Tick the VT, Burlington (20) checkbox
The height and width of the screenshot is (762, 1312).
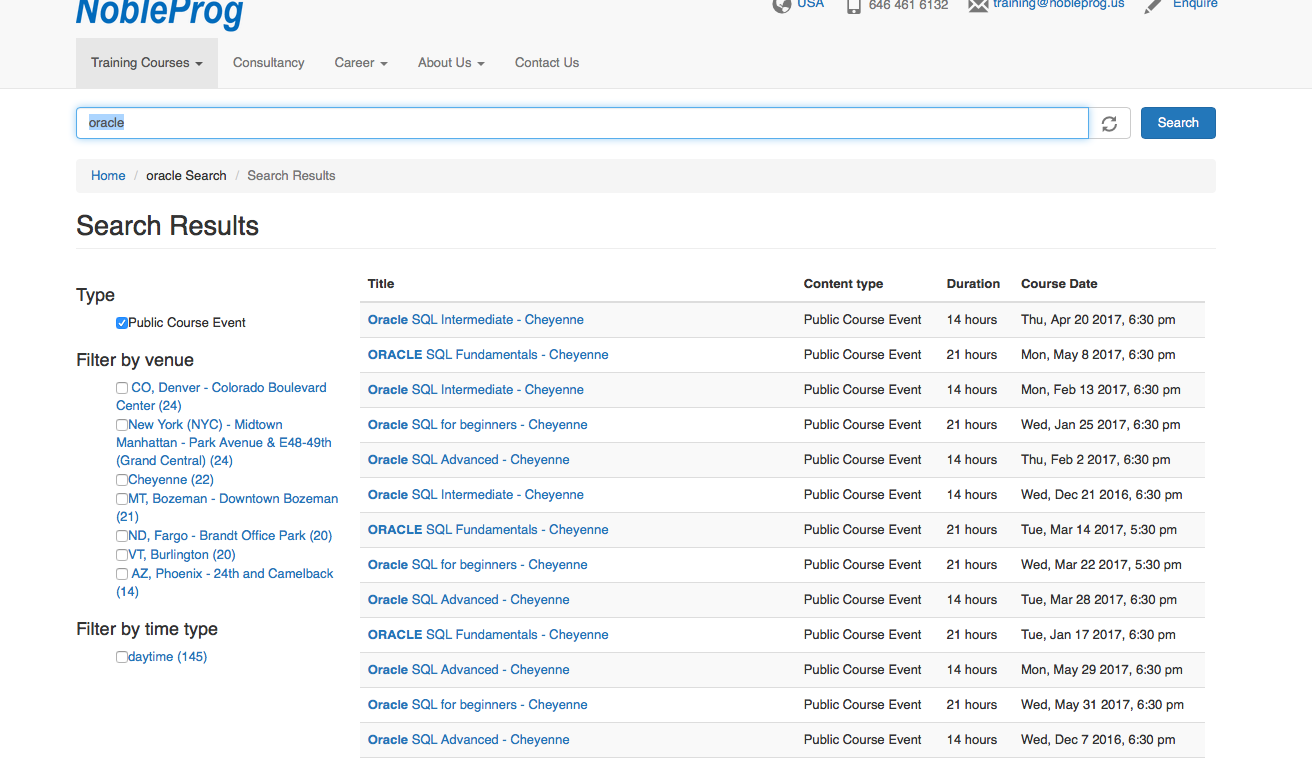(x=122, y=555)
